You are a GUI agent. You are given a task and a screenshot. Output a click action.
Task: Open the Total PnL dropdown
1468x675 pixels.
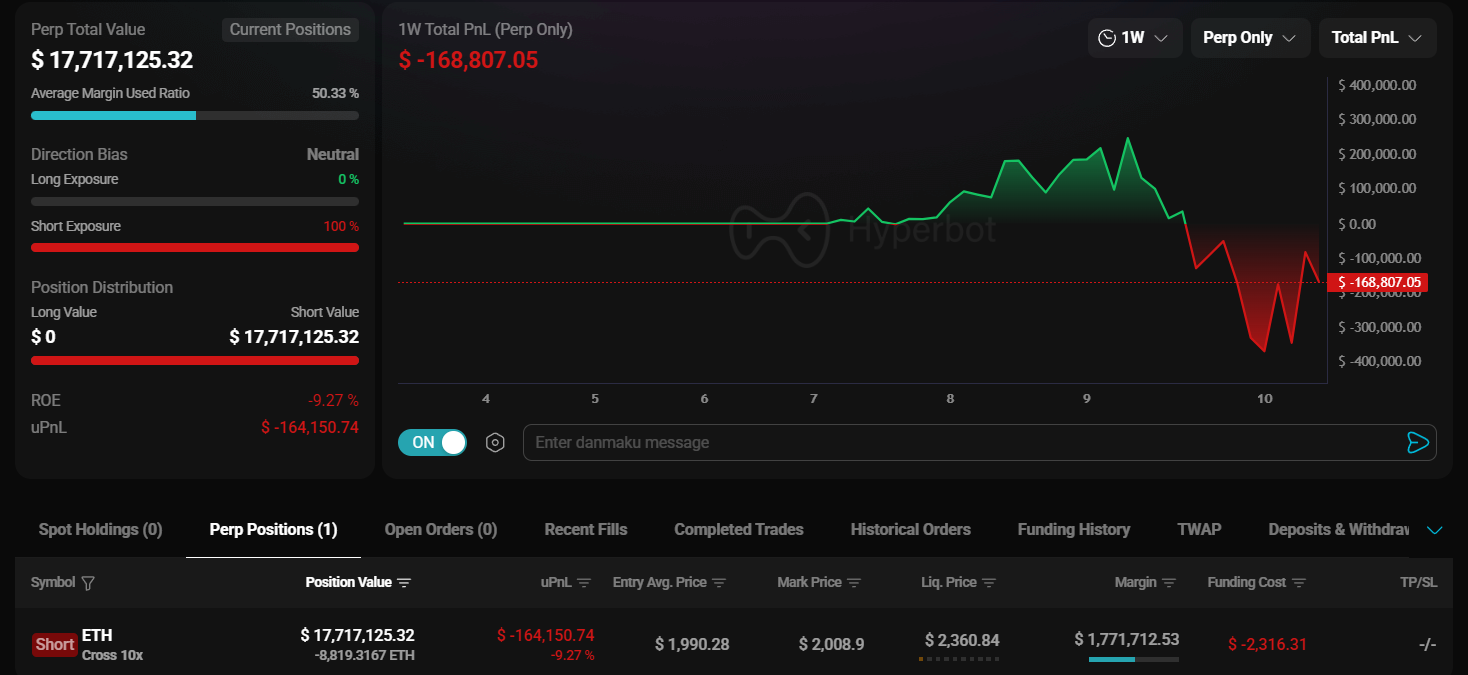pos(1376,38)
